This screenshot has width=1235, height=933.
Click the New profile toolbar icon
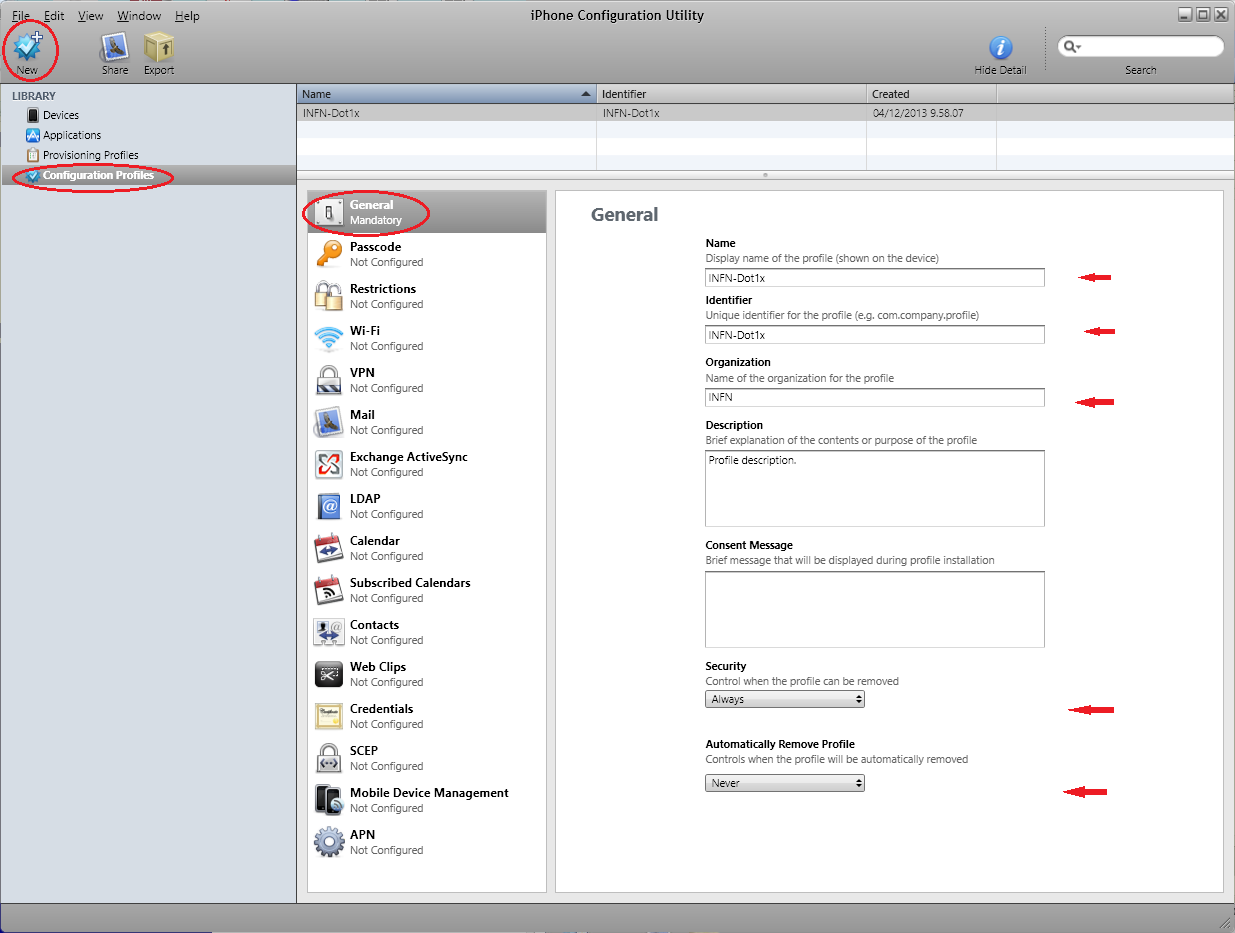(27, 46)
